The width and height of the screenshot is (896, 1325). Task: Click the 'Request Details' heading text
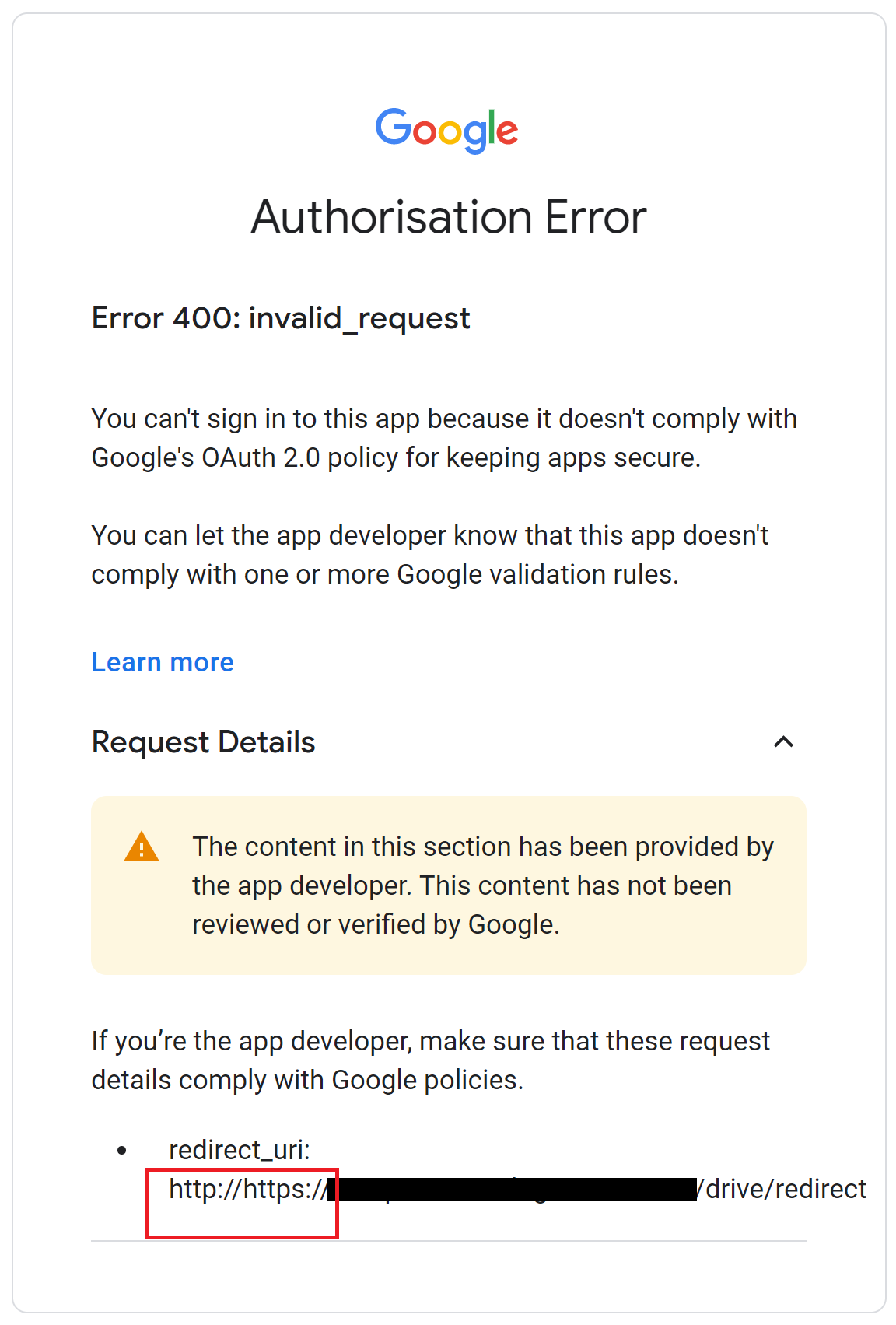pyautogui.click(x=204, y=742)
